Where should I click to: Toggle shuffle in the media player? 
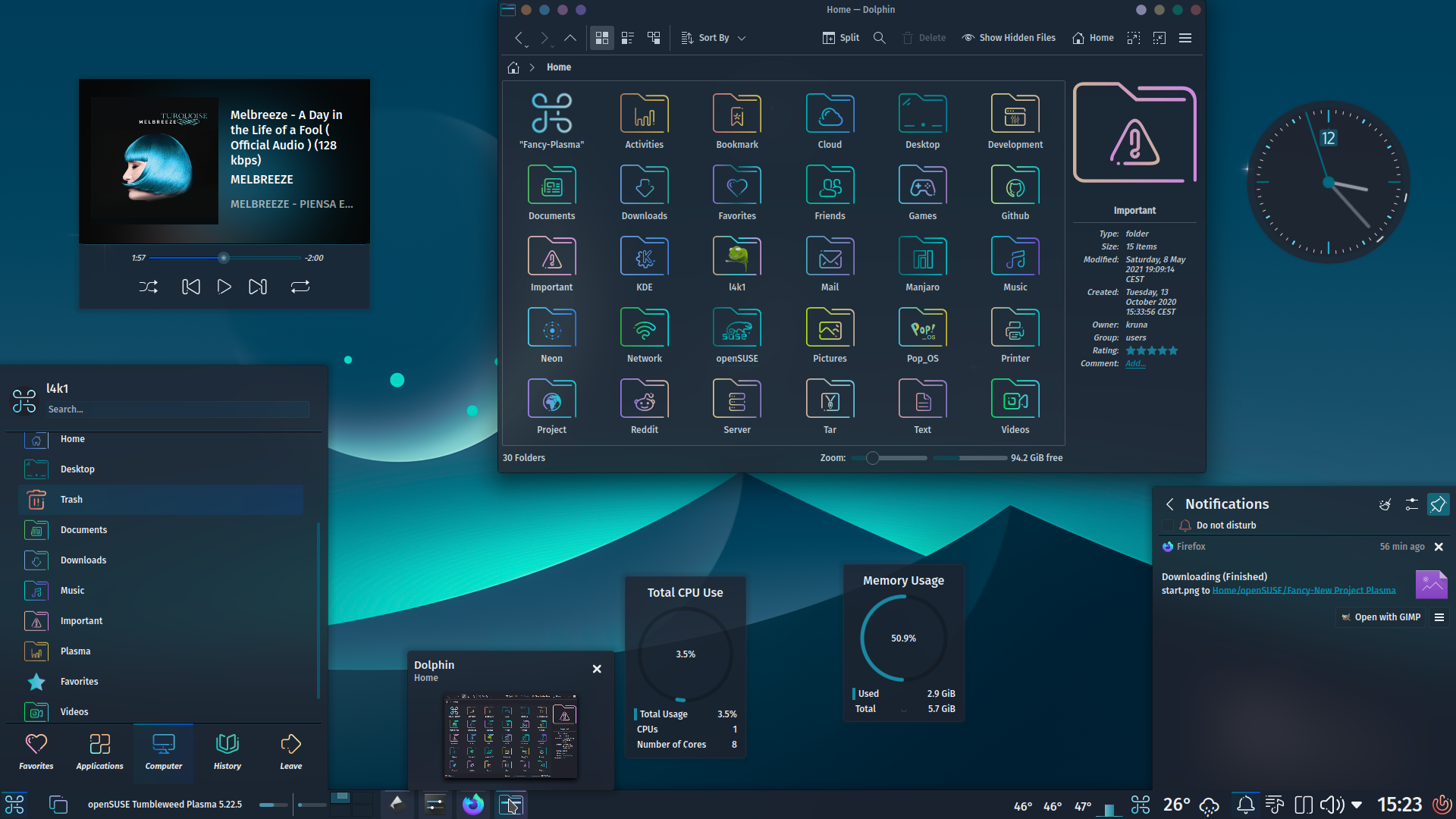(149, 287)
